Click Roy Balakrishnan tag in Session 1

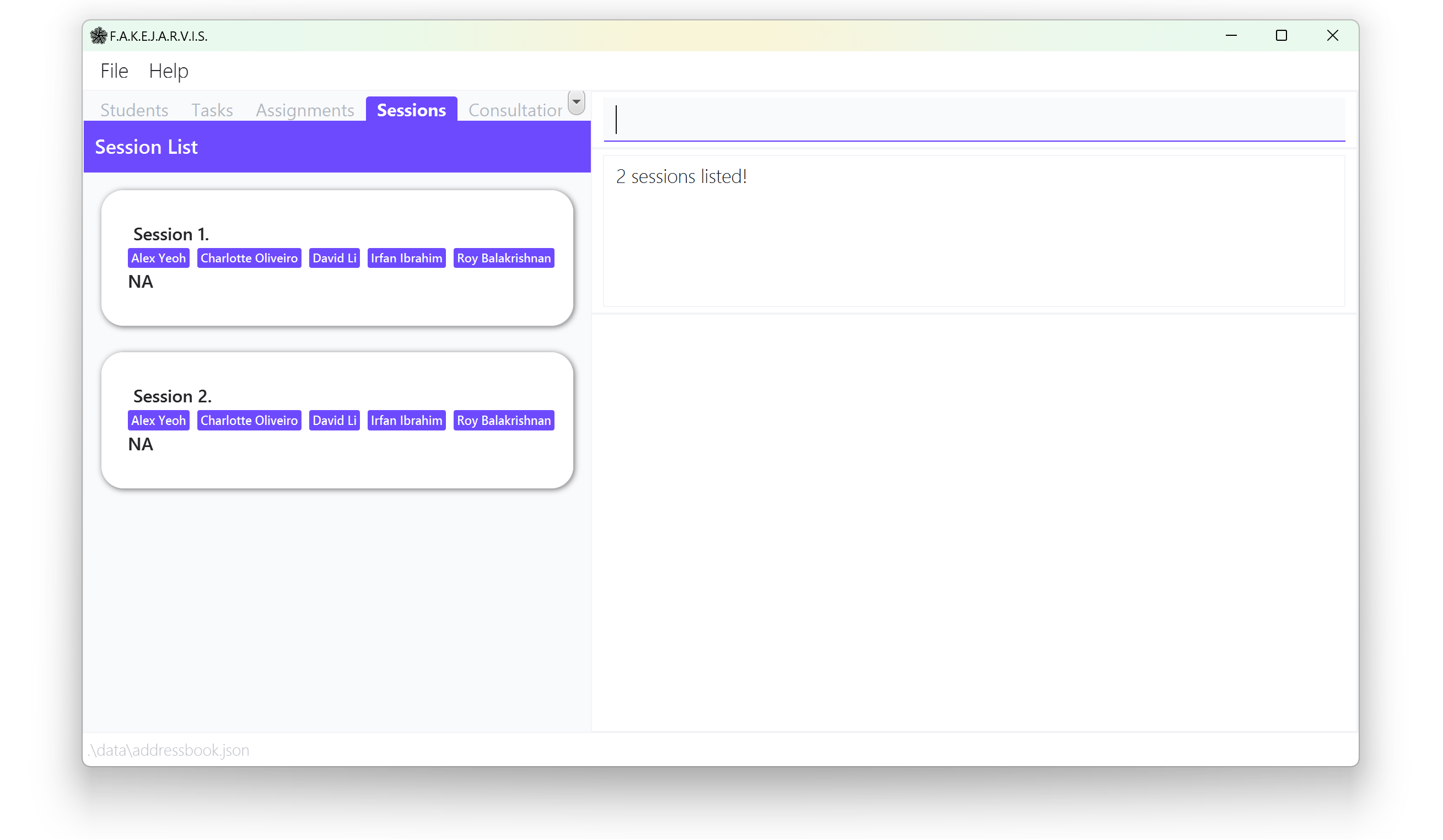point(504,259)
